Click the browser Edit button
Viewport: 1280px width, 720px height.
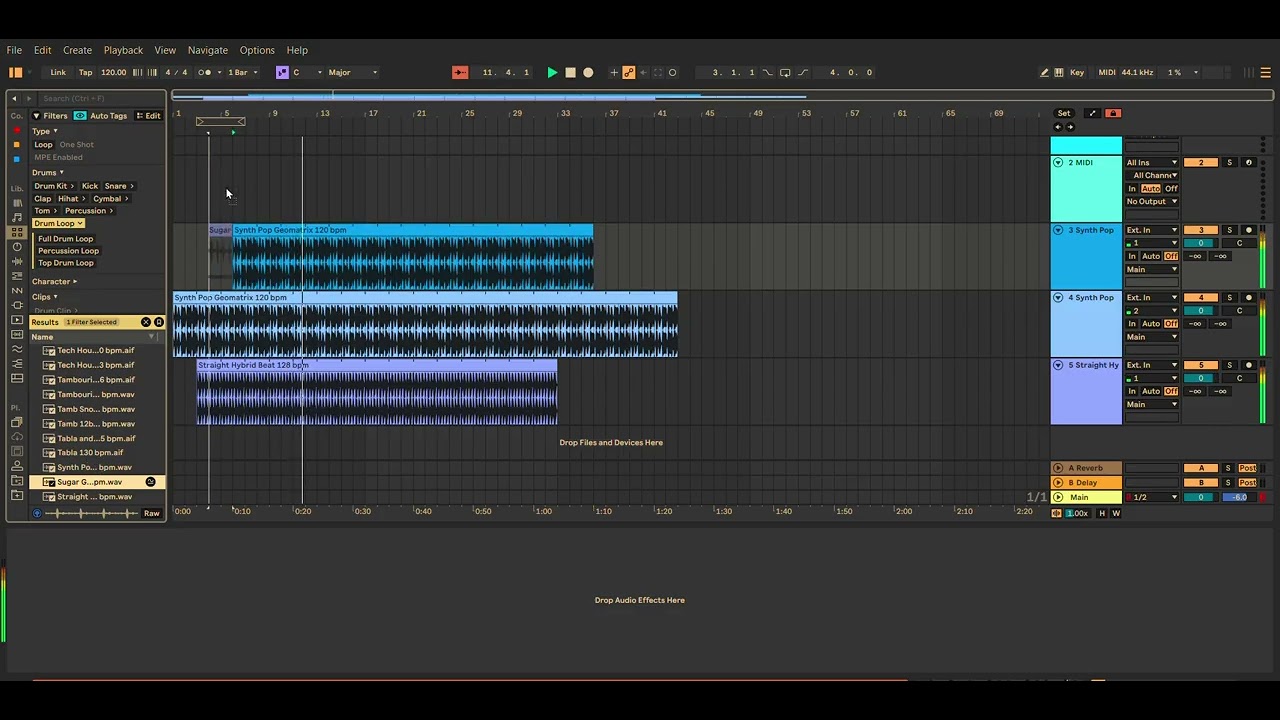pyautogui.click(x=148, y=116)
